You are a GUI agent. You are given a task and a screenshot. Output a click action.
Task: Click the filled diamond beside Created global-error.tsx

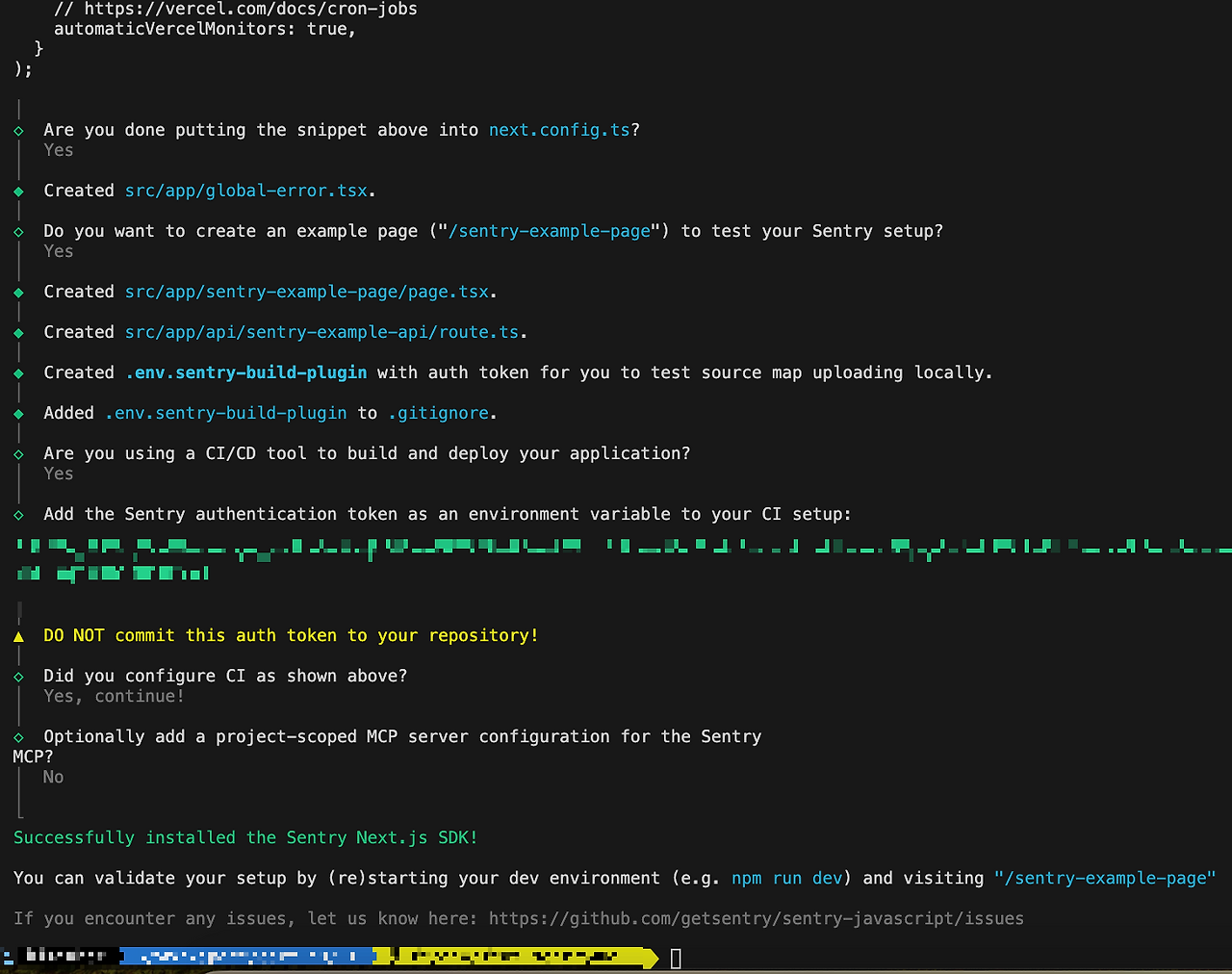(x=18, y=191)
